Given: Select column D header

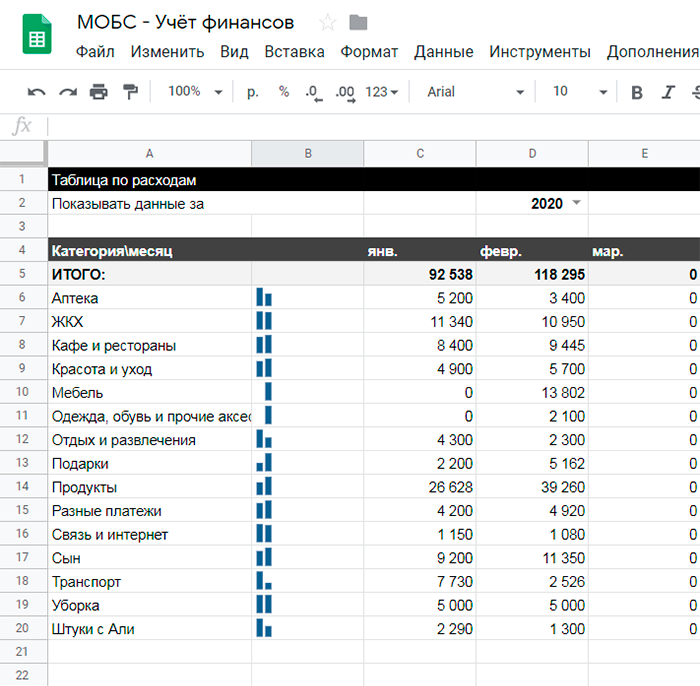Looking at the screenshot, I should pyautogui.click(x=532, y=154).
